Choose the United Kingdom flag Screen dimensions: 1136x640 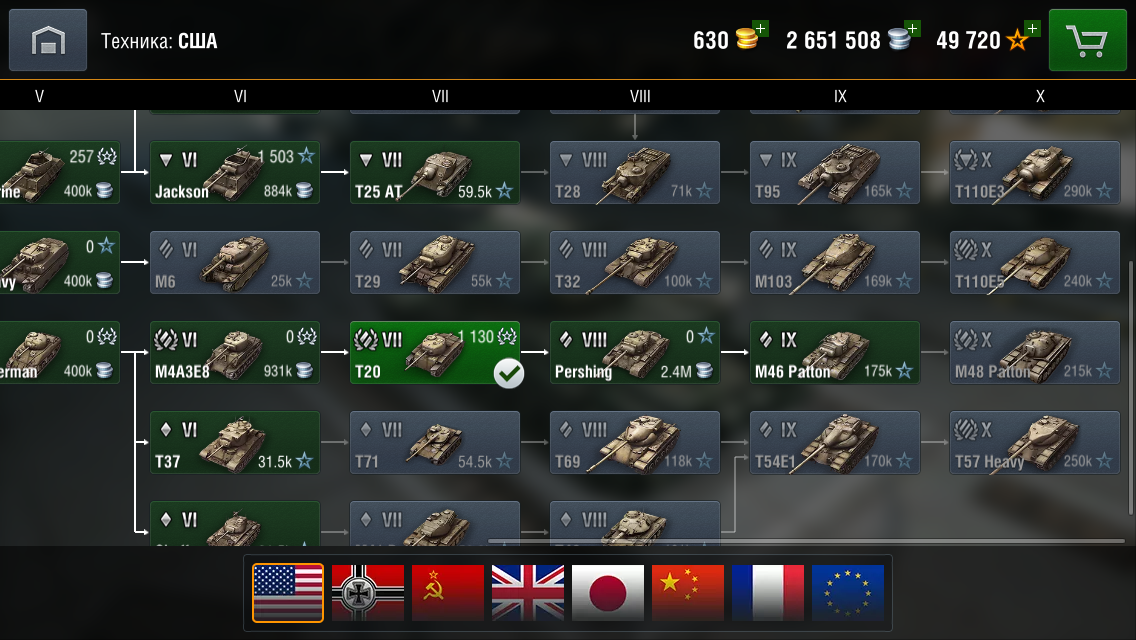point(527,593)
